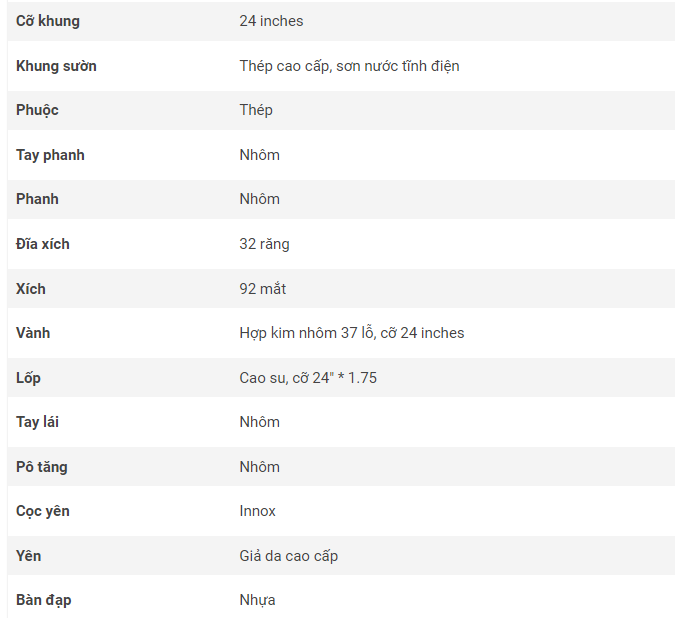Image resolution: width=675 pixels, height=618 pixels.
Task: Select the "24 inches" frame size value
Action: [271, 21]
